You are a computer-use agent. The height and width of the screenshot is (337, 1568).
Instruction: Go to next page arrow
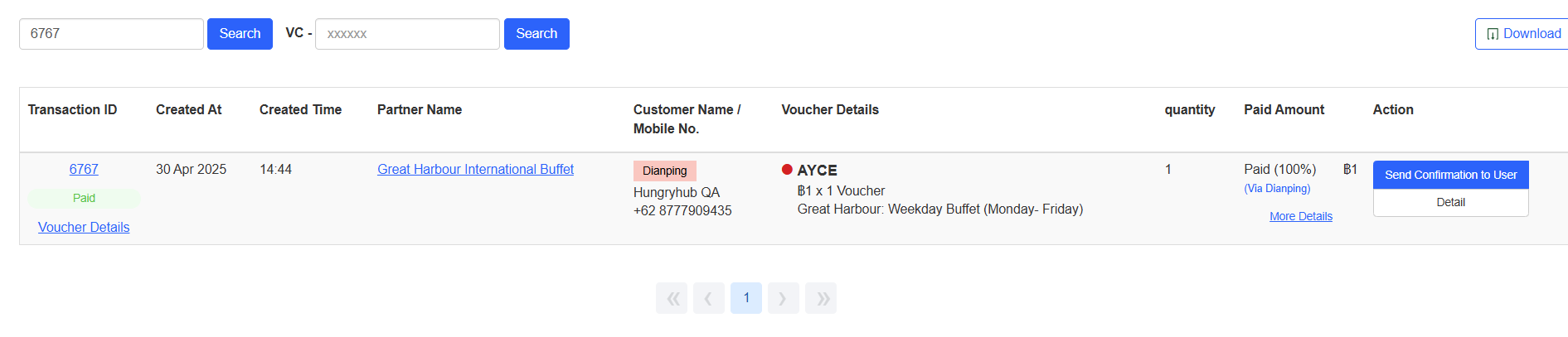[x=783, y=298]
